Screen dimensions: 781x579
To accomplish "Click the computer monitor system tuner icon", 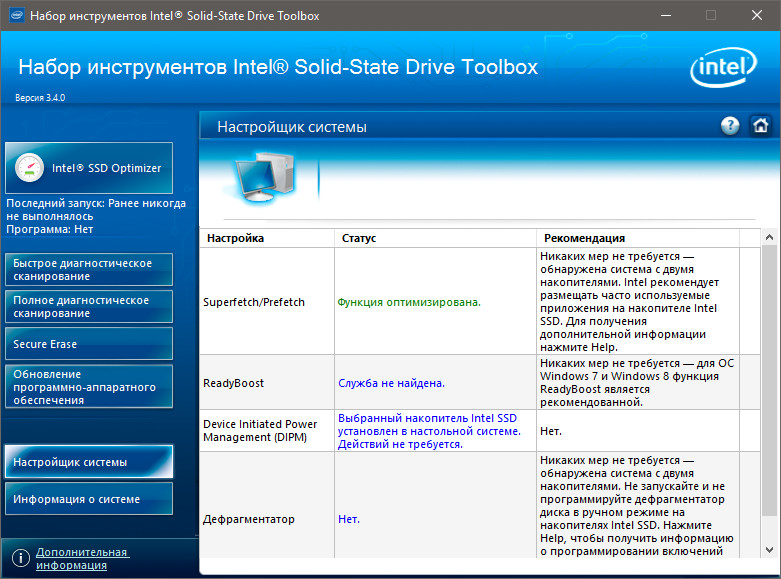I will [264, 177].
